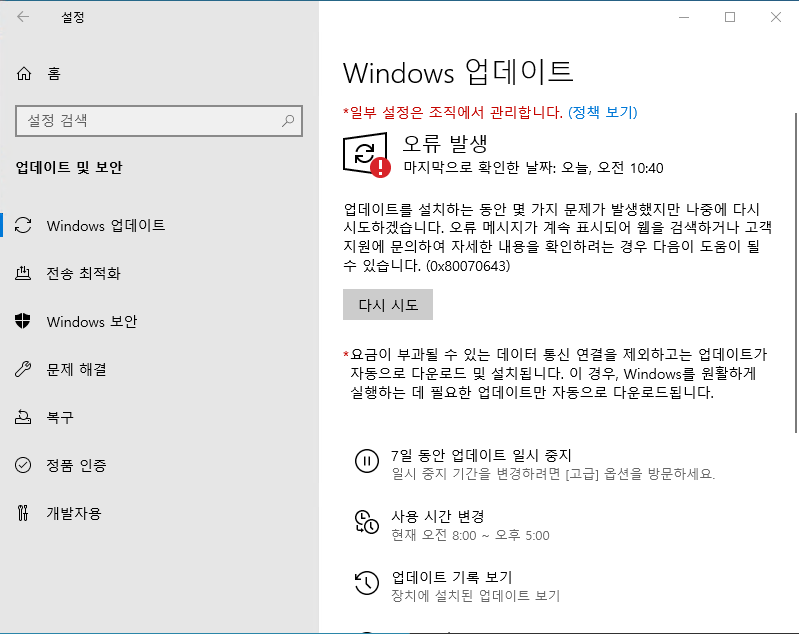Click the 다시 시도 button

click(388, 305)
